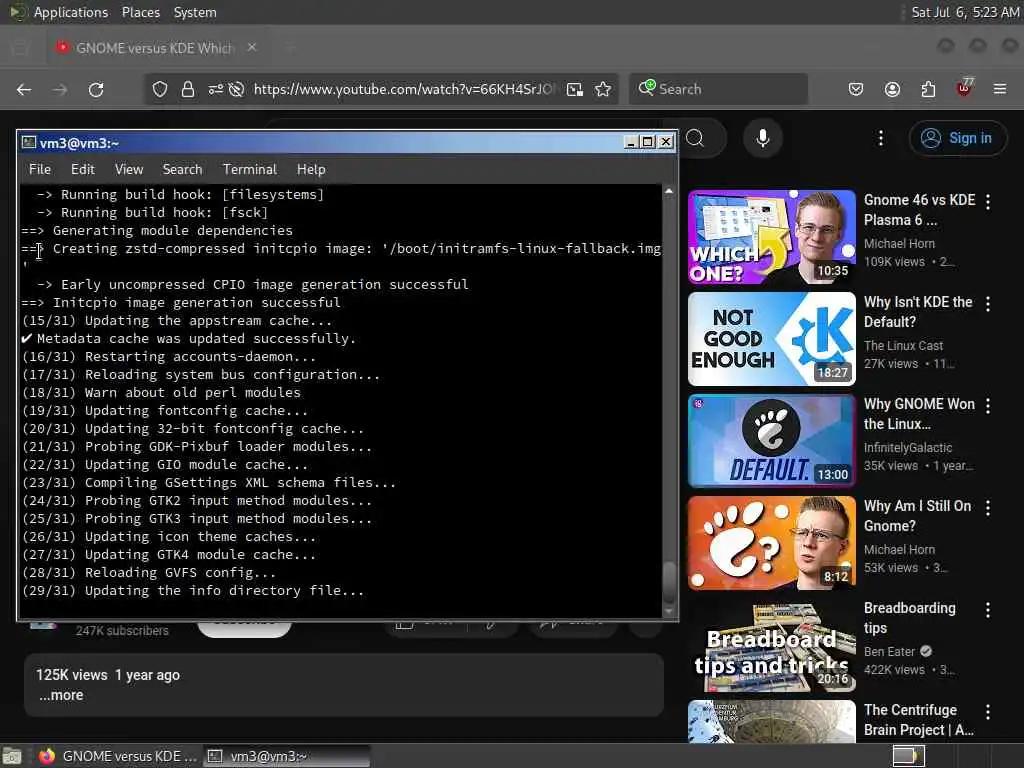Click '125K views 1 year ago' text
Viewport: 1024px width, 768px height.
[108, 675]
